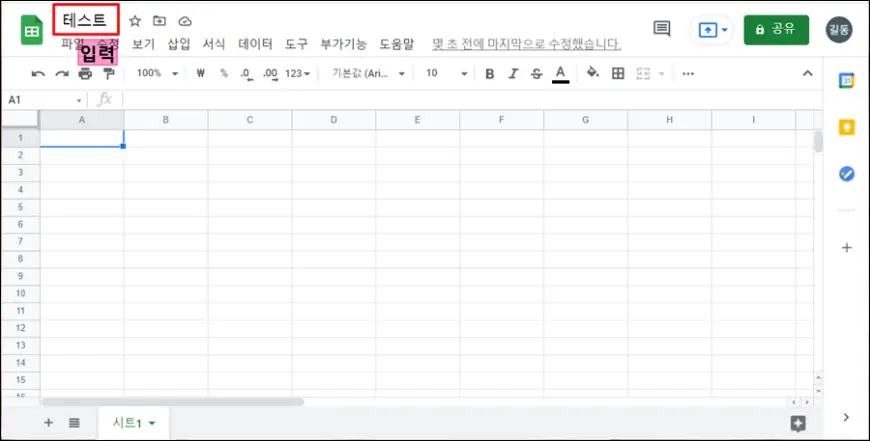Open comment history speech bubble icon
Screen dimensions: 870x441
(661, 29)
